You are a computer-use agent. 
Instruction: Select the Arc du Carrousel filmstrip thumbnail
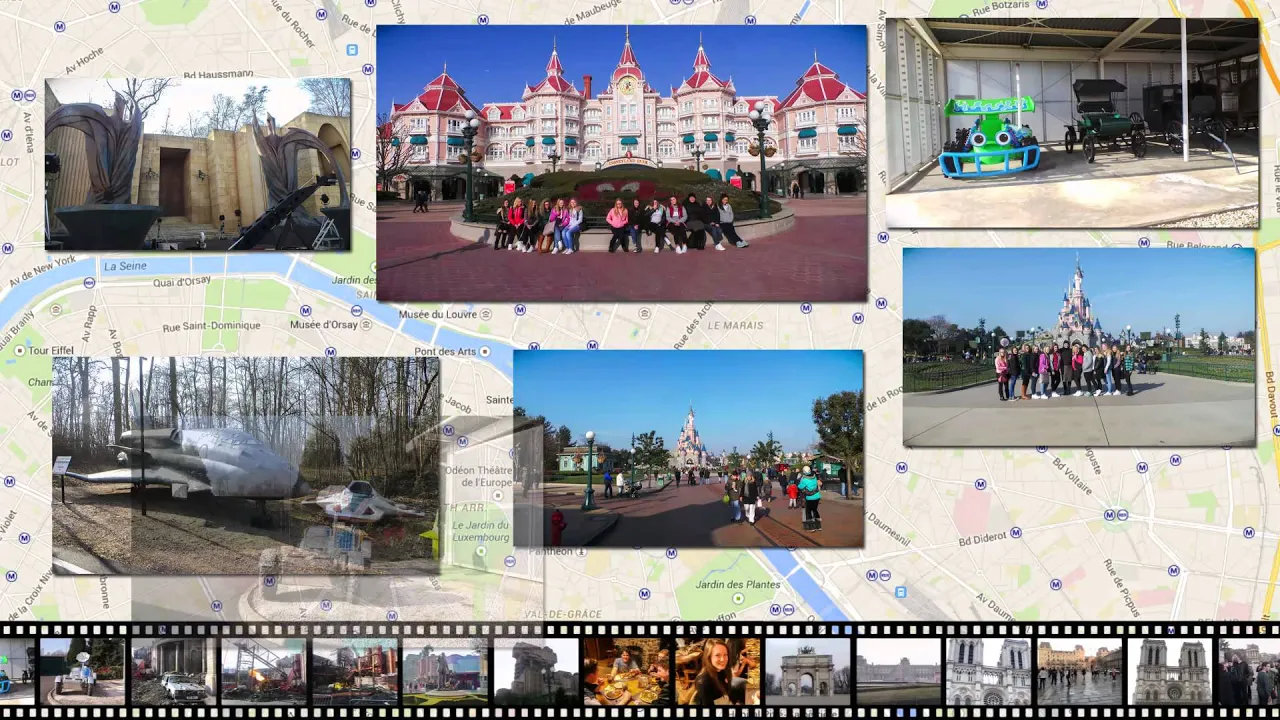[807, 671]
